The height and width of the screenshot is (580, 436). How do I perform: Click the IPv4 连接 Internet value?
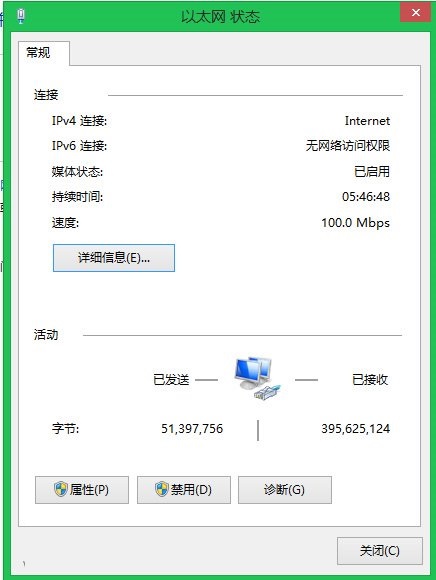[367, 121]
